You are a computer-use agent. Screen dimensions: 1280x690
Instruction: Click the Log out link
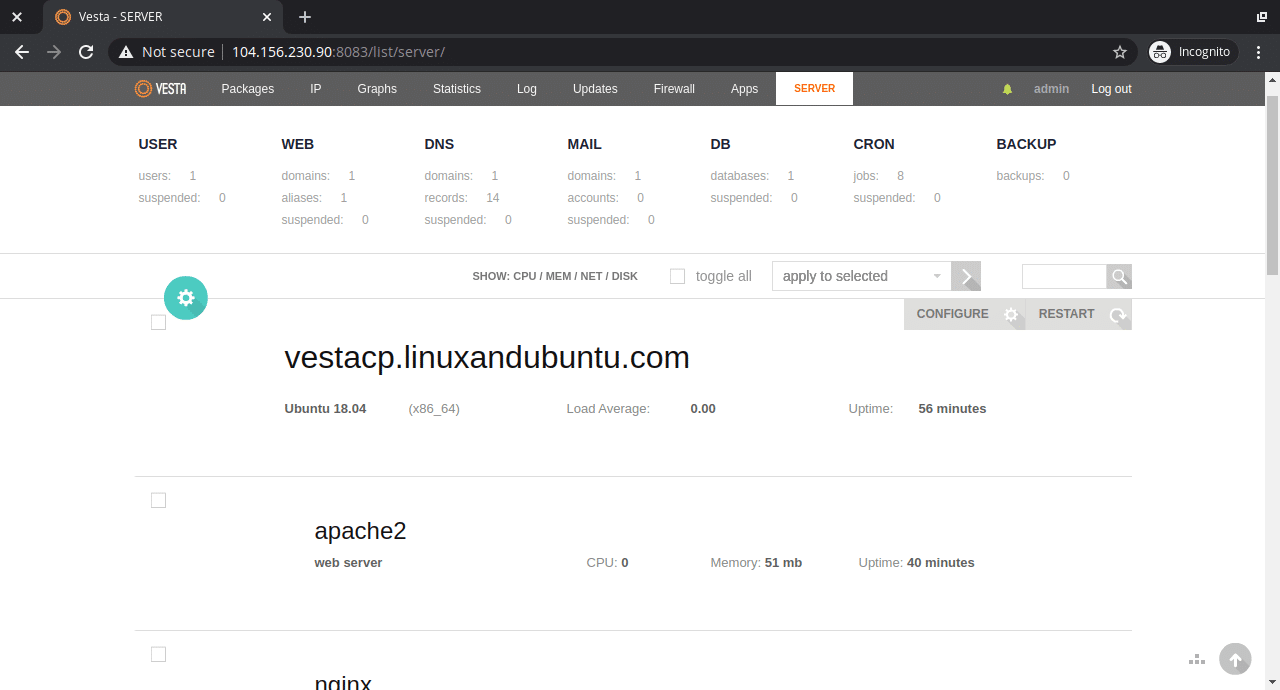coord(1110,88)
